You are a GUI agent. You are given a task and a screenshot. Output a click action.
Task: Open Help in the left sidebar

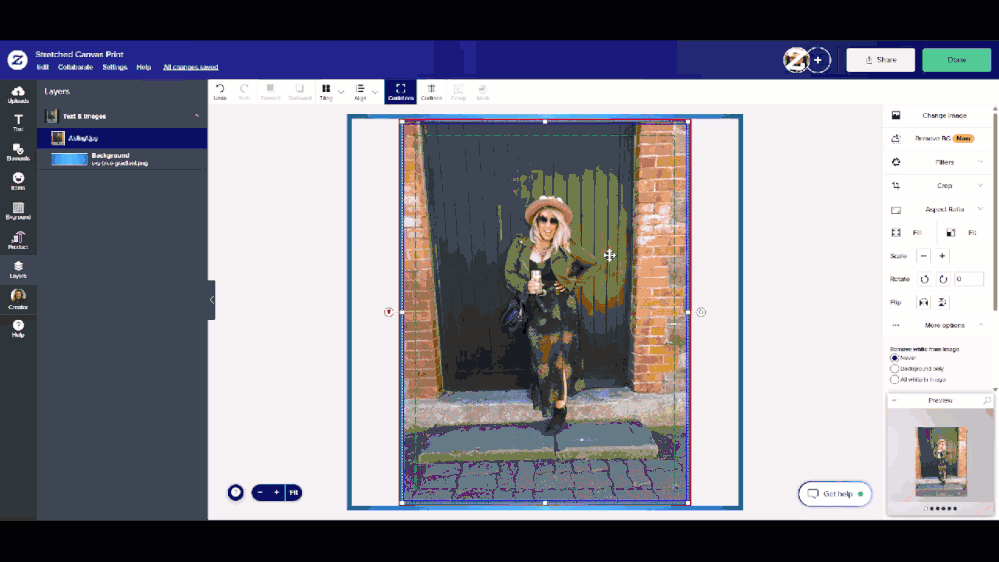coord(18,329)
